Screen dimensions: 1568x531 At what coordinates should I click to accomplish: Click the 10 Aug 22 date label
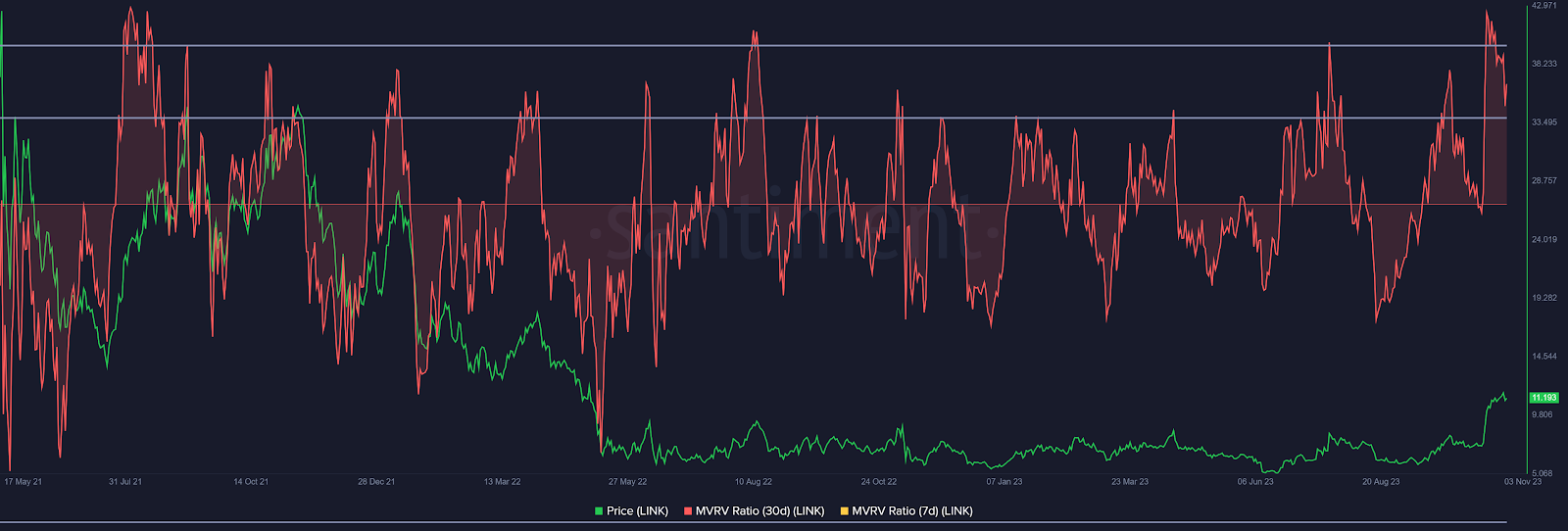tap(754, 482)
